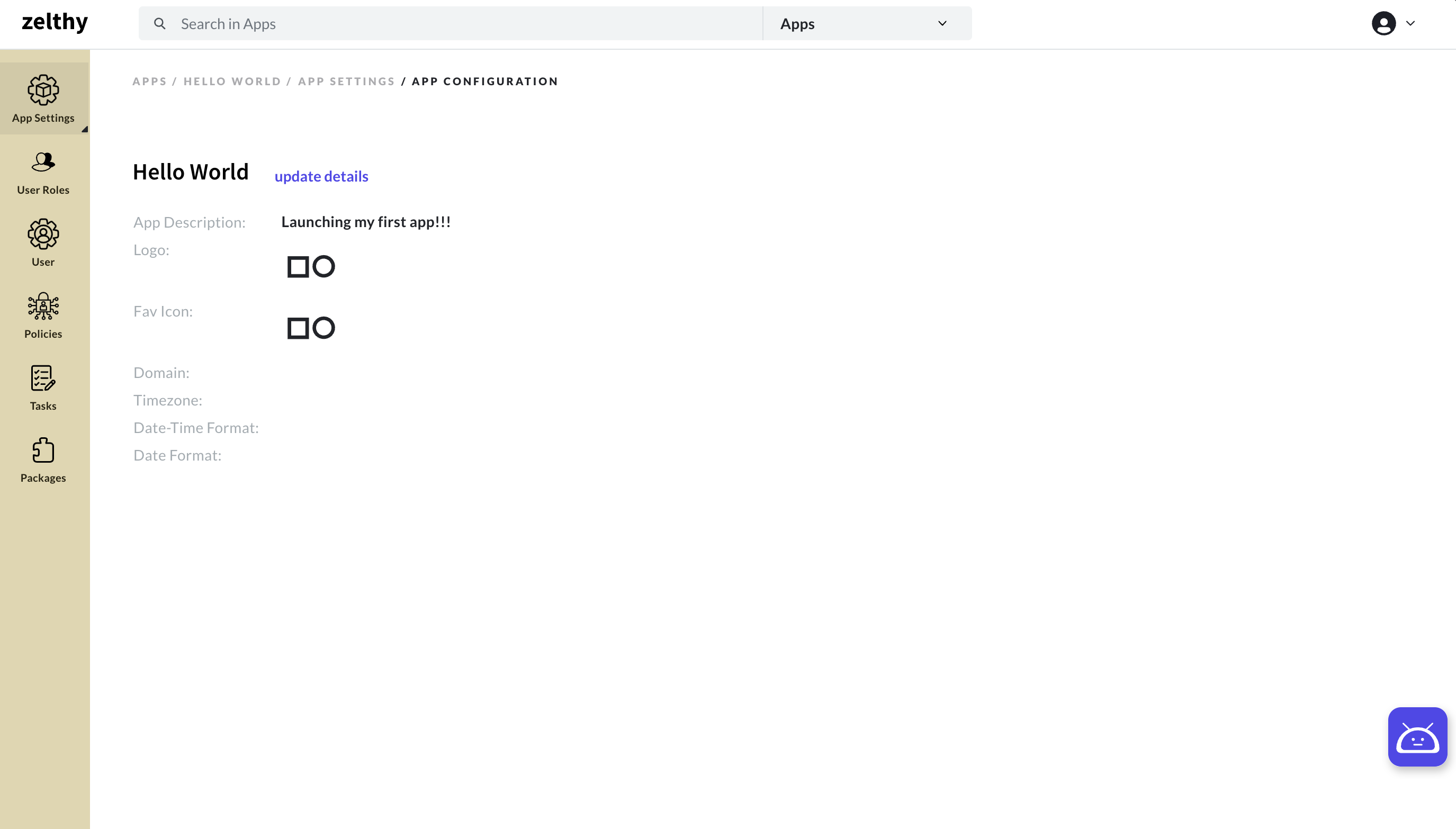Click the App Settings gear icon
1456x829 pixels.
click(x=43, y=90)
